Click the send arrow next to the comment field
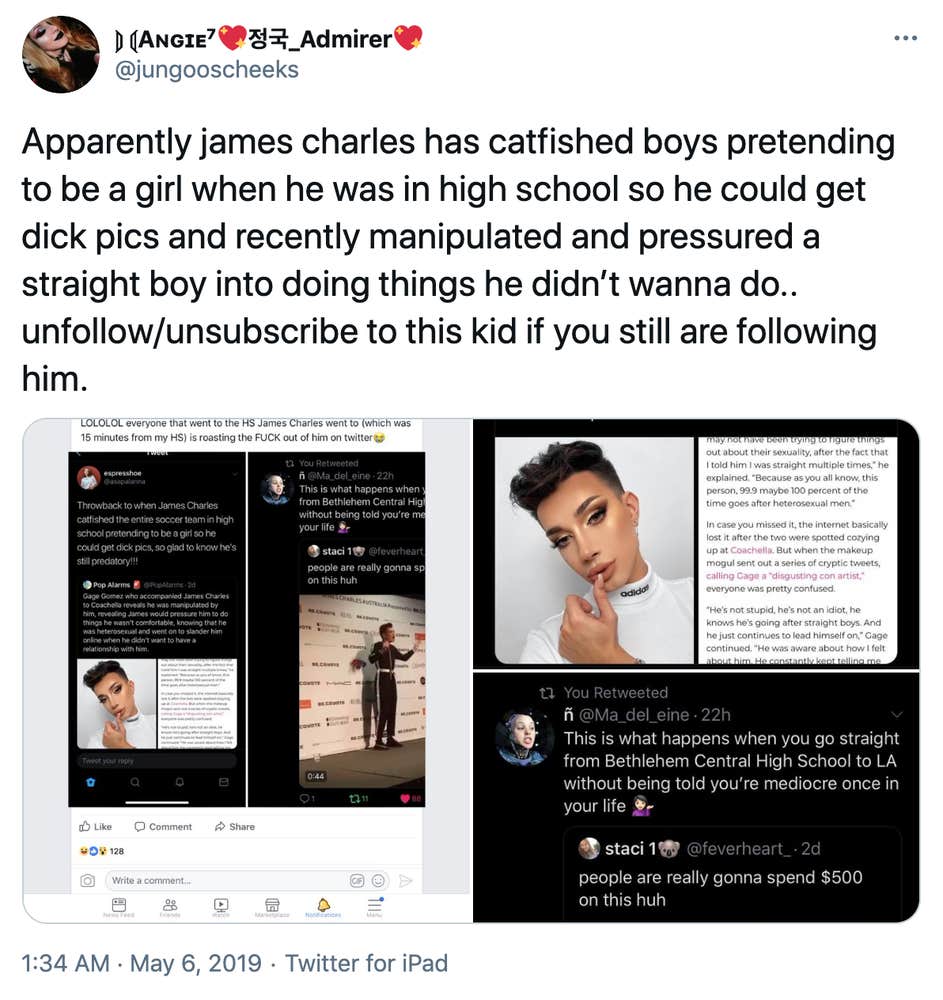 [x=406, y=880]
